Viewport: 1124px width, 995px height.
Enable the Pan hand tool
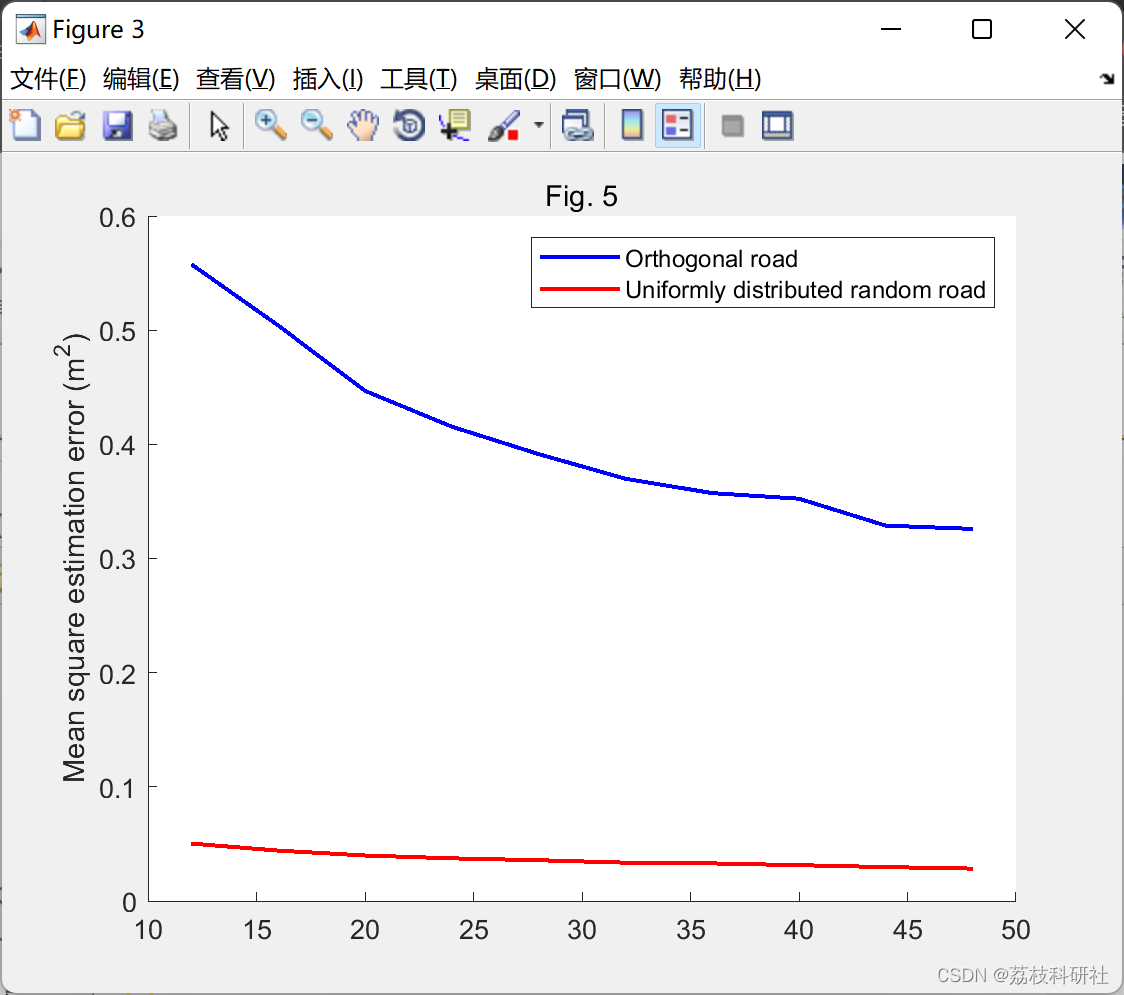363,125
